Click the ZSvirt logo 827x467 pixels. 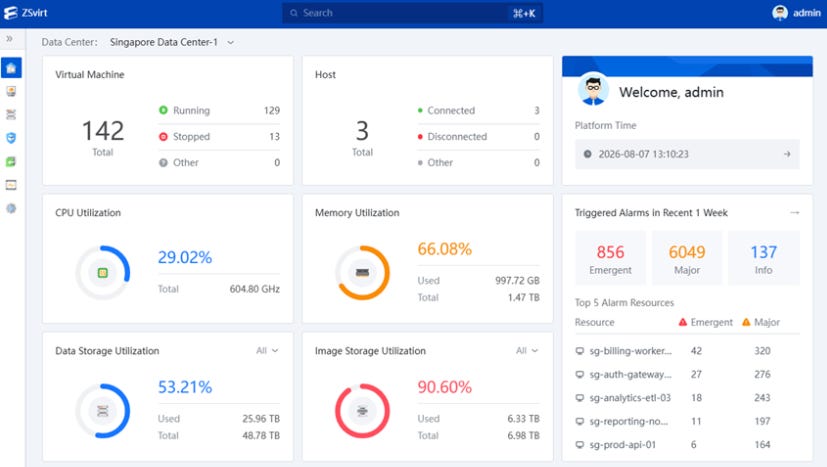25,13
